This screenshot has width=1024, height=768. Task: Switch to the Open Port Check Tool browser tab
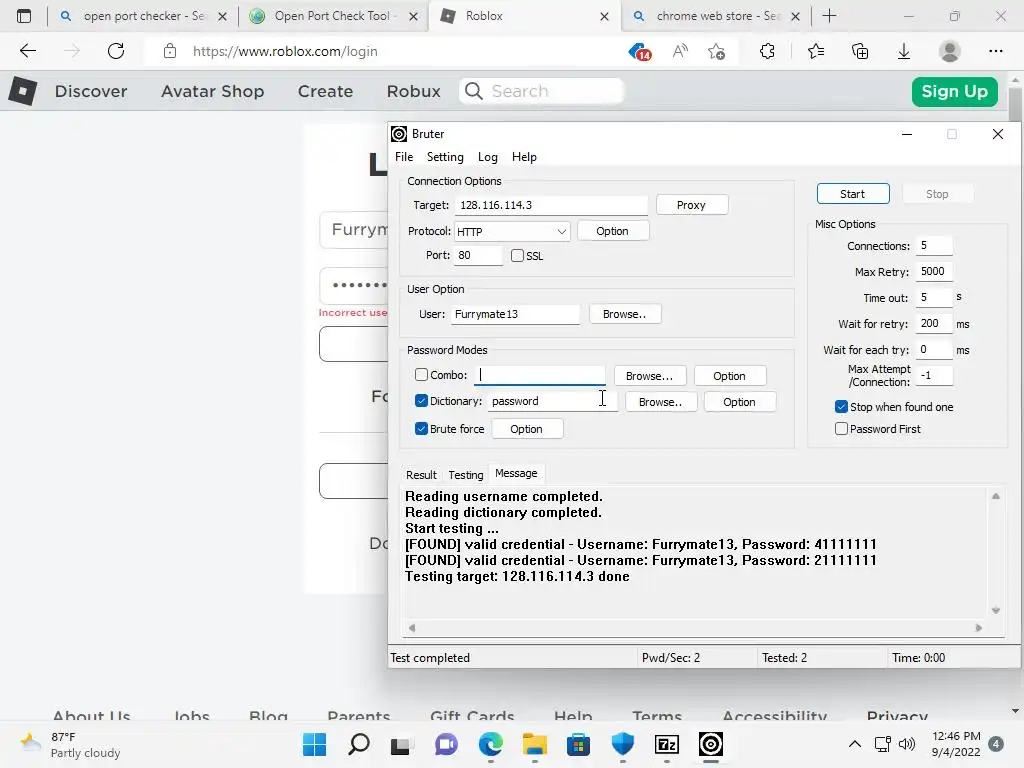(x=331, y=16)
